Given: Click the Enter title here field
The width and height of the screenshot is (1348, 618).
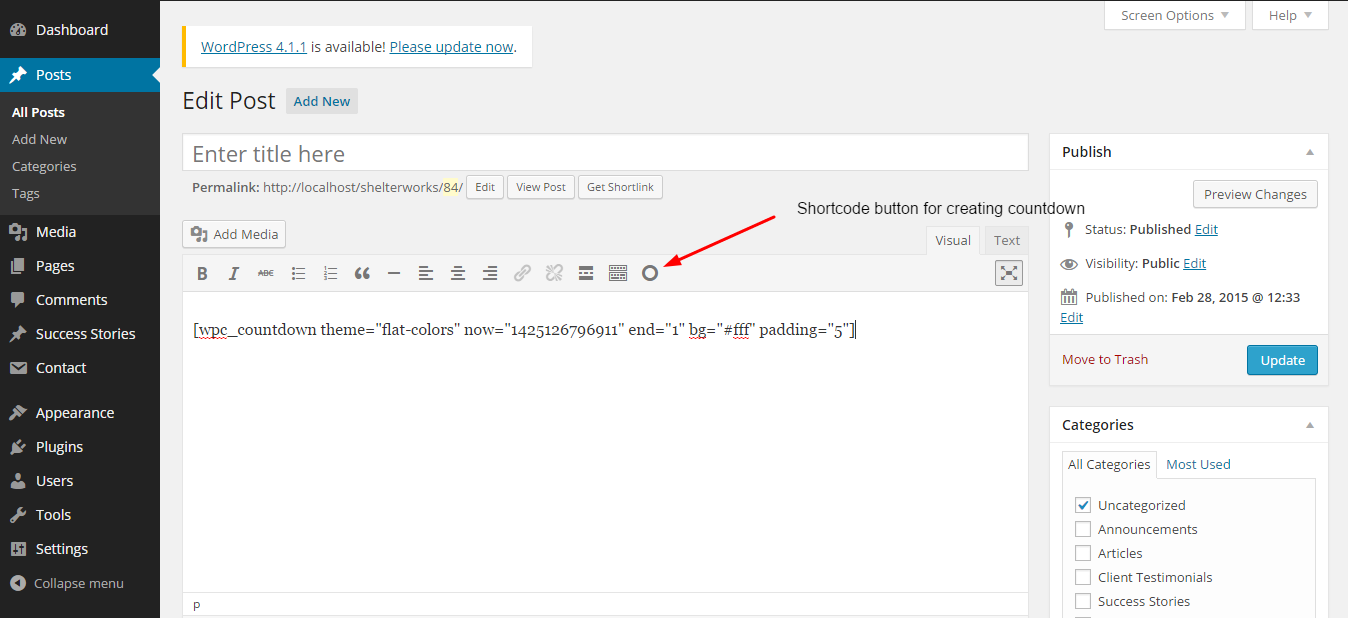Looking at the screenshot, I should (x=605, y=153).
